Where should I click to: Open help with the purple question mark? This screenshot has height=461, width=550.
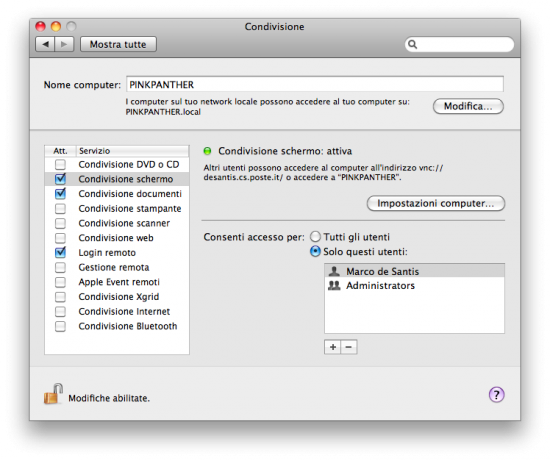click(496, 395)
